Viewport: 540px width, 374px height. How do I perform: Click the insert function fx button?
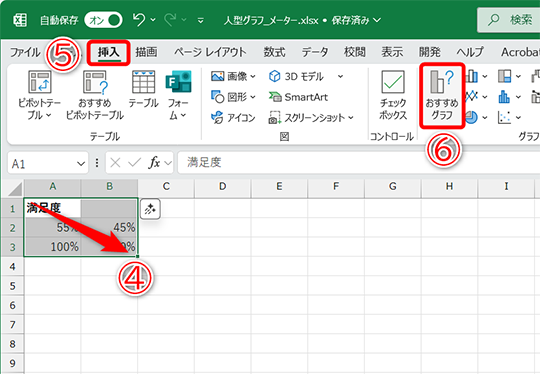tap(154, 163)
